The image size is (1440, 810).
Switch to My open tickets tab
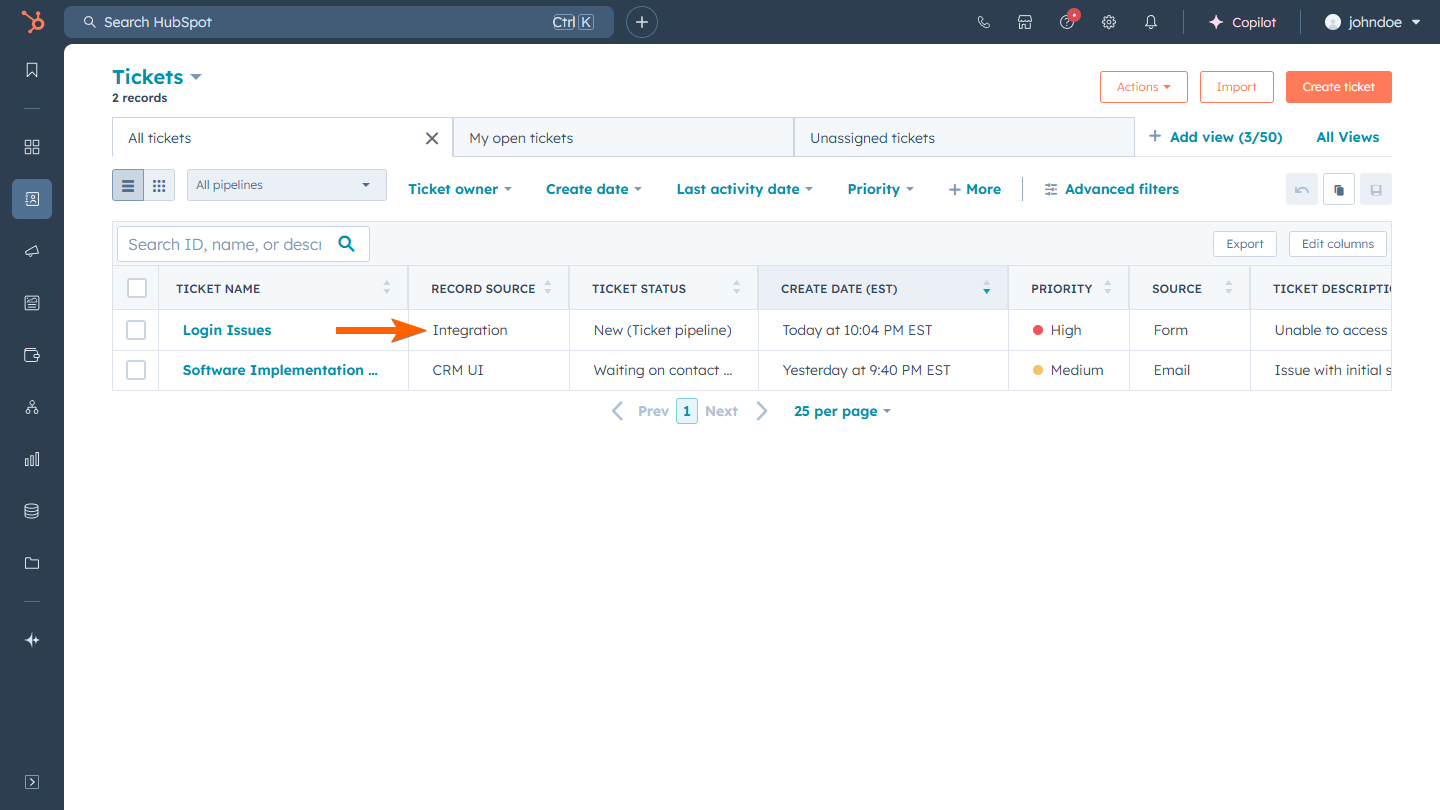click(x=622, y=138)
